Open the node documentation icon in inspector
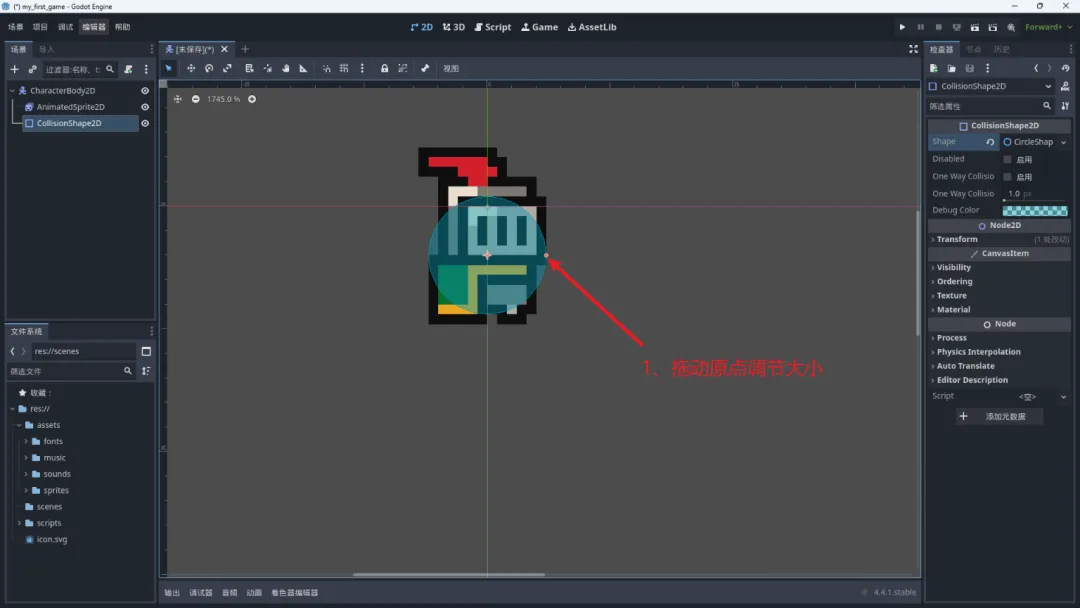This screenshot has width=1080, height=608. (x=1065, y=86)
